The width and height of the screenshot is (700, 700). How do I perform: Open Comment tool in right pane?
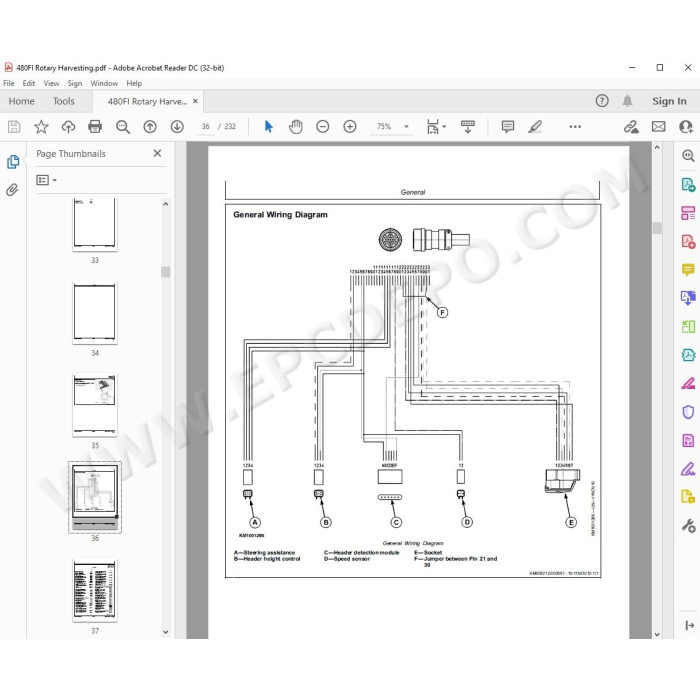pos(688,270)
